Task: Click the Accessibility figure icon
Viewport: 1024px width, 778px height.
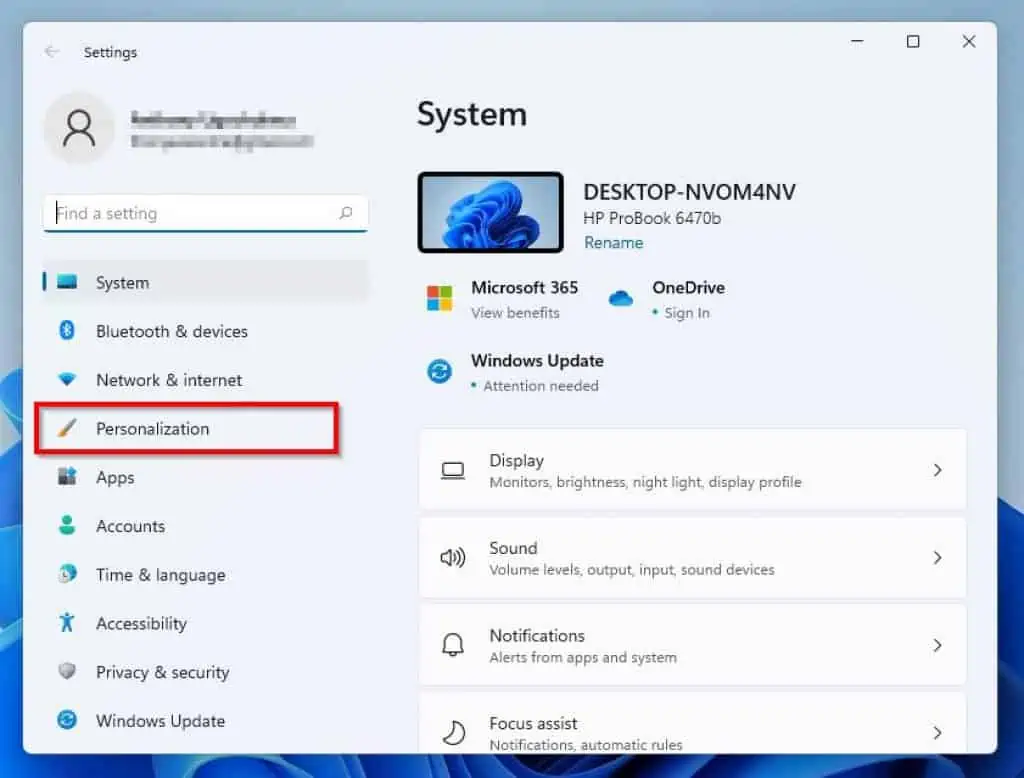Action: [67, 623]
